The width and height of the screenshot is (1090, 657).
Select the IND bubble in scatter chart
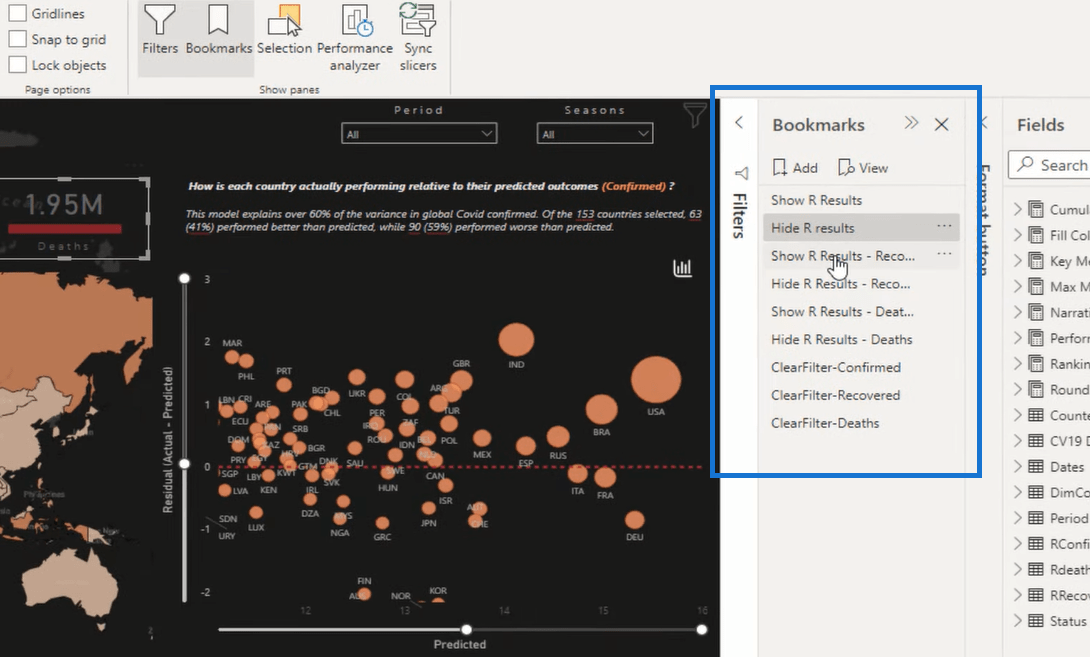pos(516,340)
